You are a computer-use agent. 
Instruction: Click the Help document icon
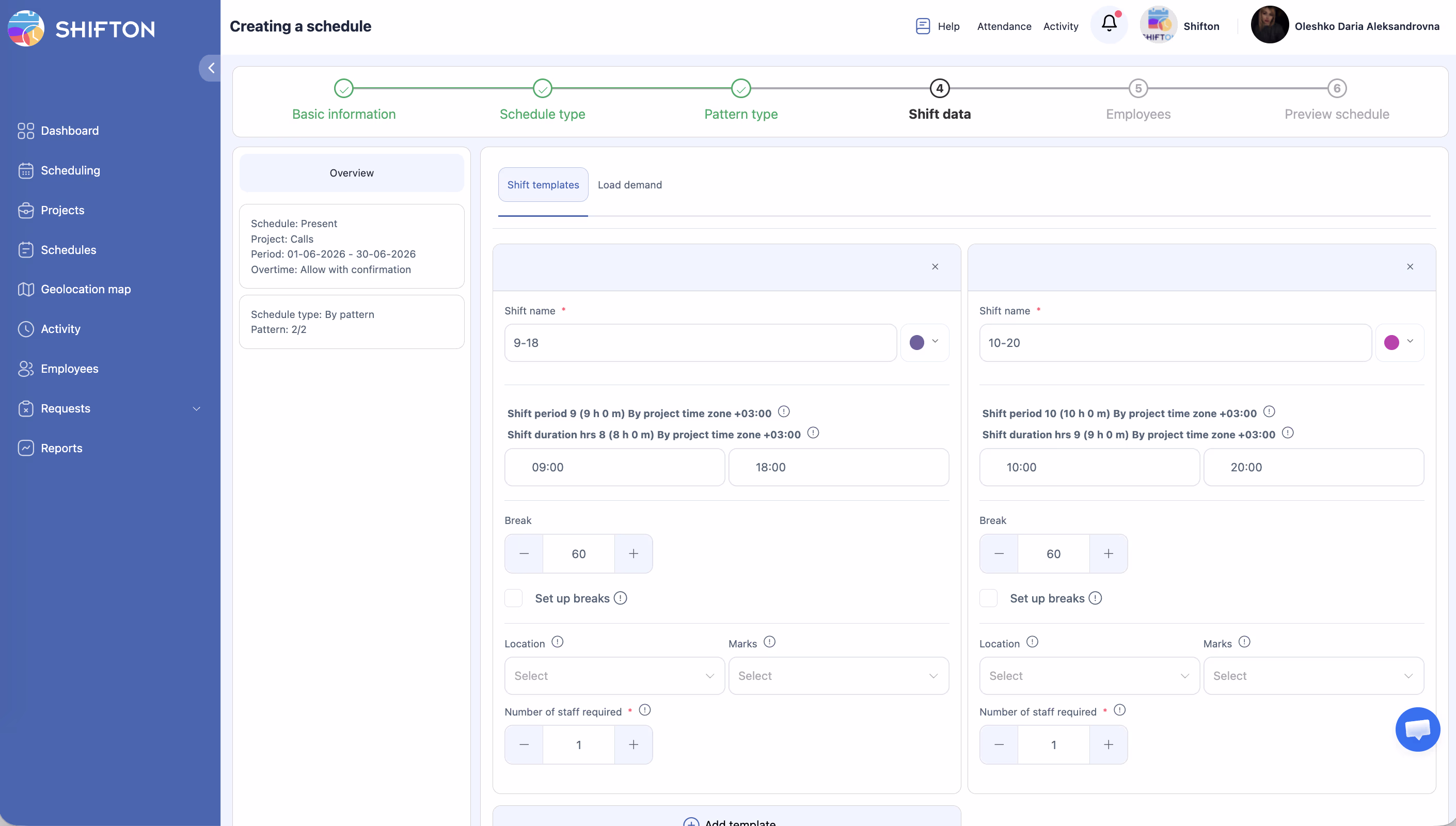[922, 26]
